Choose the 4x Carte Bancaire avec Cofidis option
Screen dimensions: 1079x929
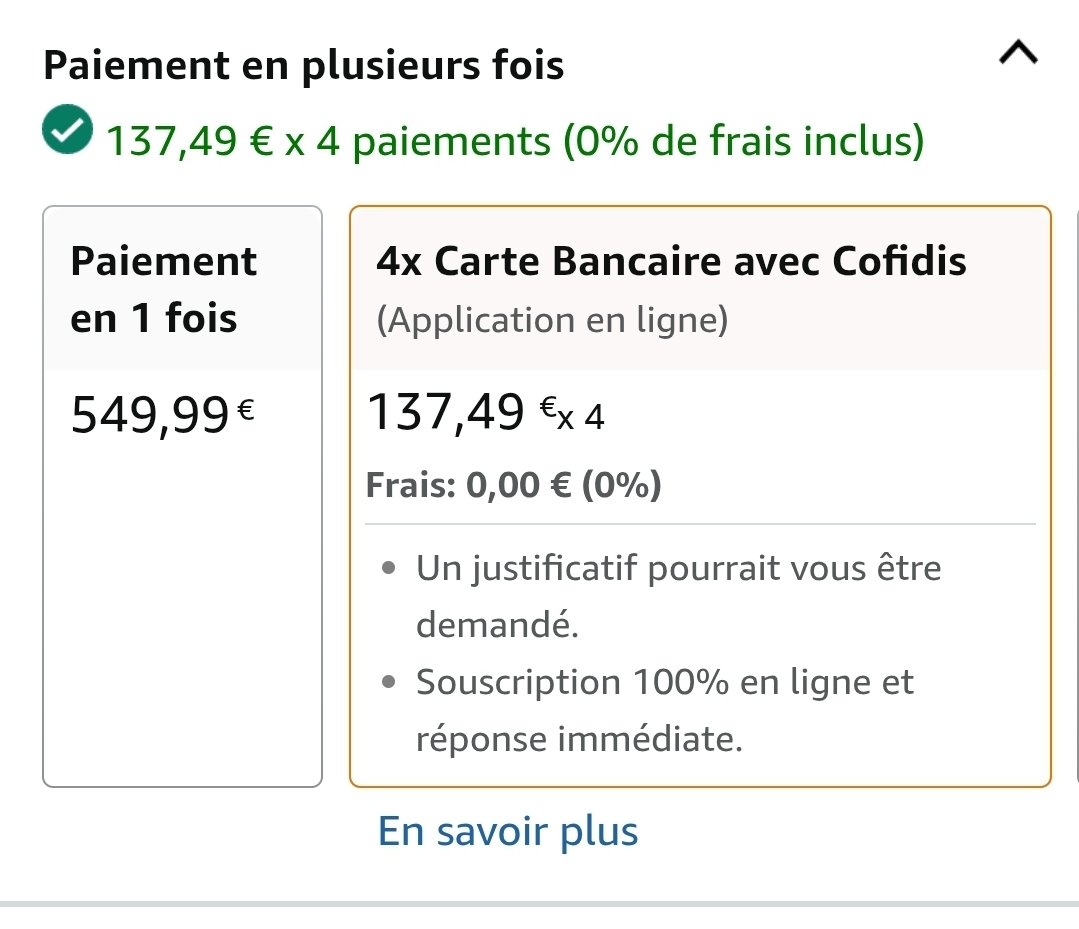[671, 262]
